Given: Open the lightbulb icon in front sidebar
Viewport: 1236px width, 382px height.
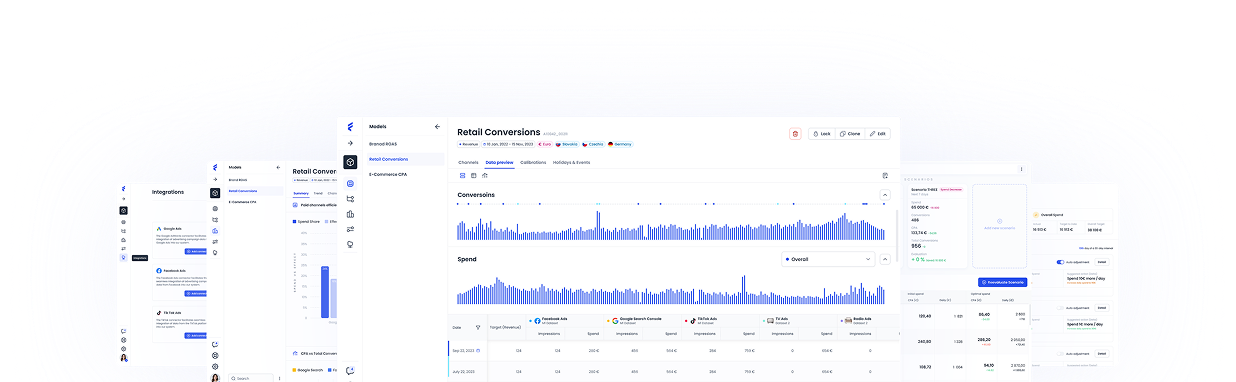Looking at the screenshot, I should tap(350, 244).
